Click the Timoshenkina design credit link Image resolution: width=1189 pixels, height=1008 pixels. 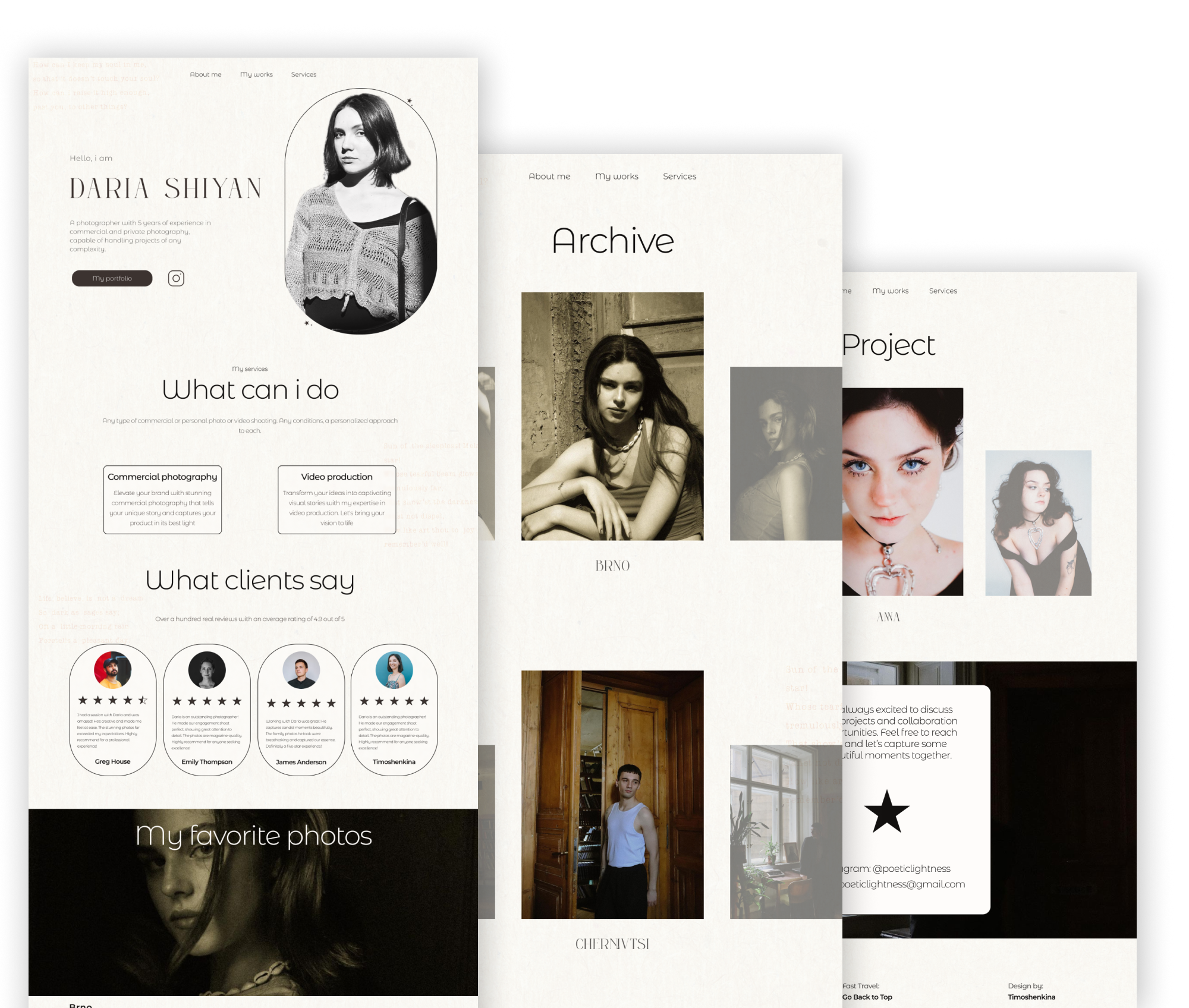pos(1031,997)
